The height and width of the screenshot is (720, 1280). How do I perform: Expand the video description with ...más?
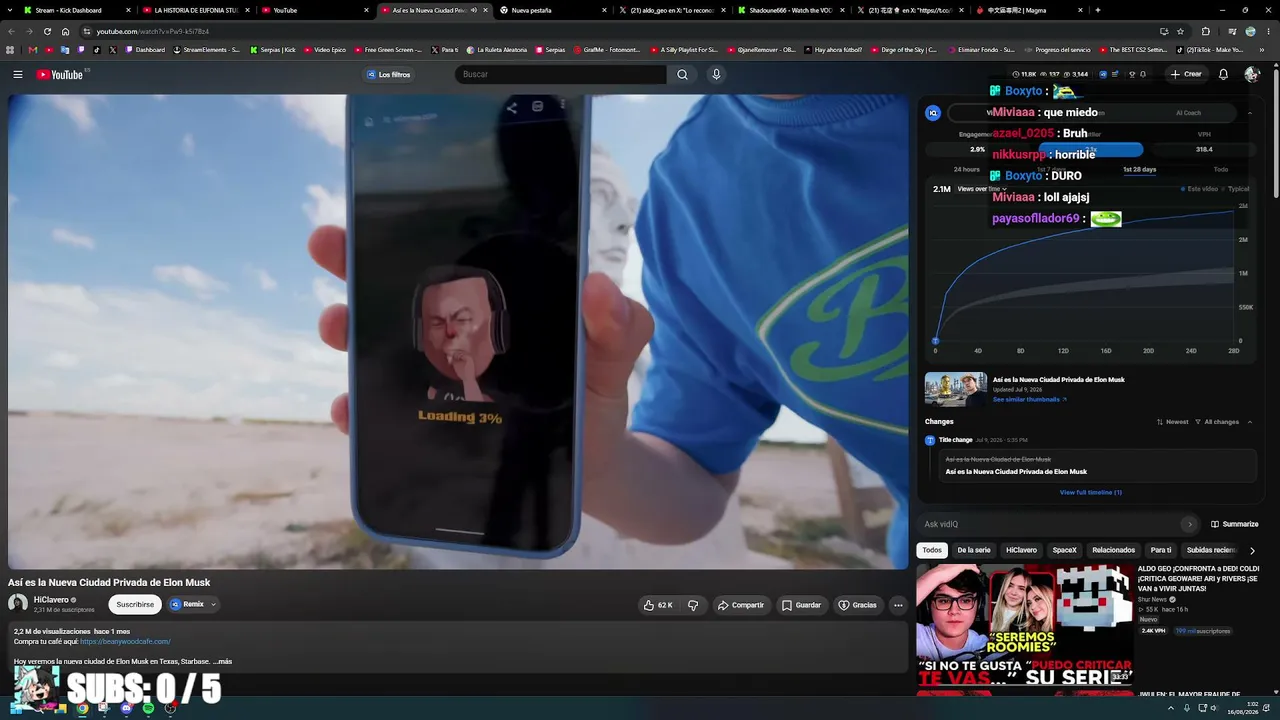222,661
